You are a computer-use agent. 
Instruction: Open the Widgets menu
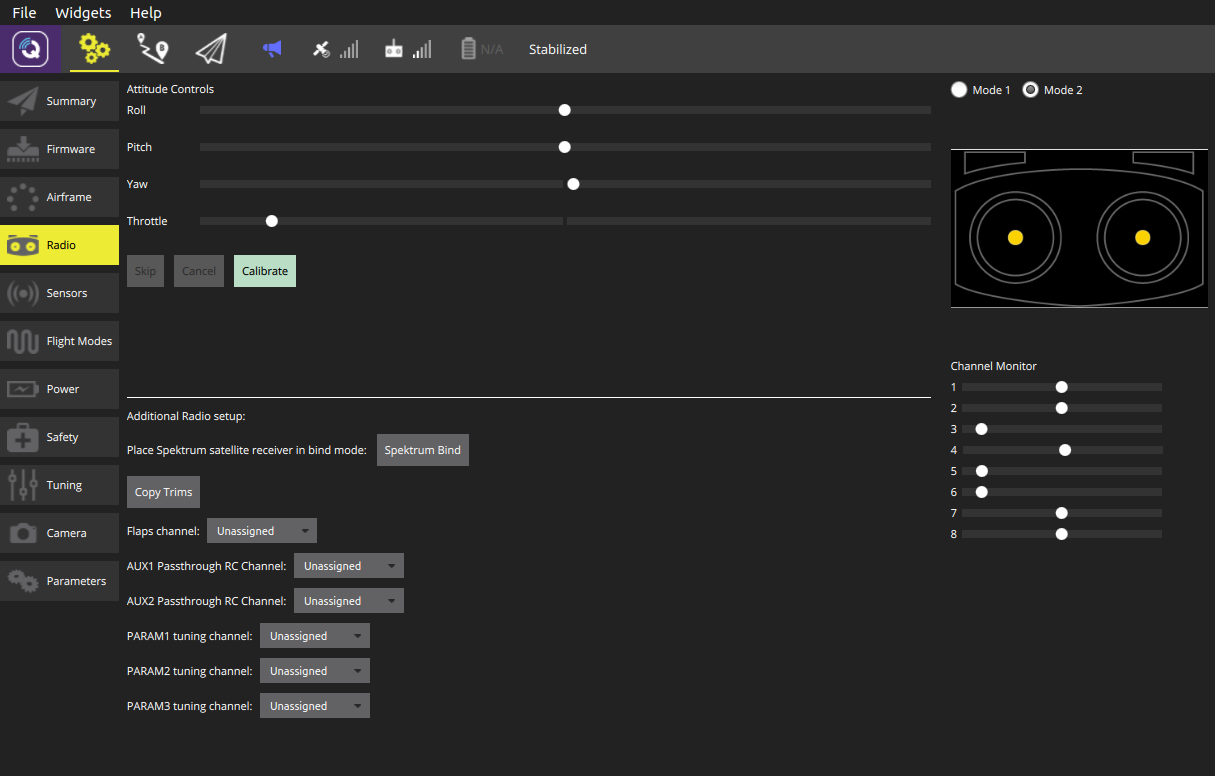(84, 13)
